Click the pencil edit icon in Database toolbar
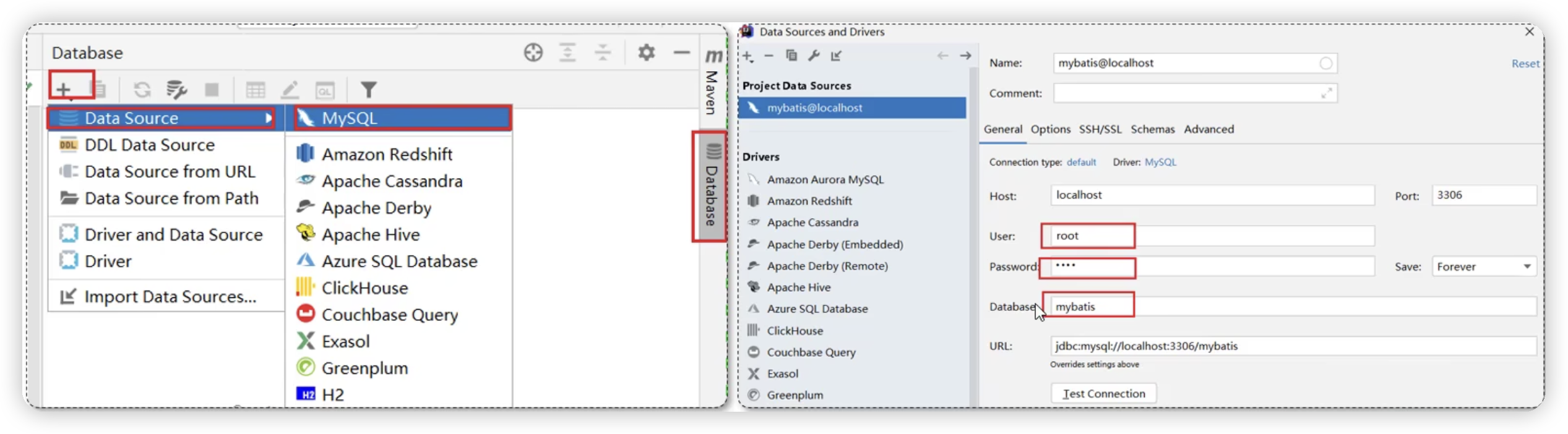The height and width of the screenshot is (434, 1568). tap(290, 90)
